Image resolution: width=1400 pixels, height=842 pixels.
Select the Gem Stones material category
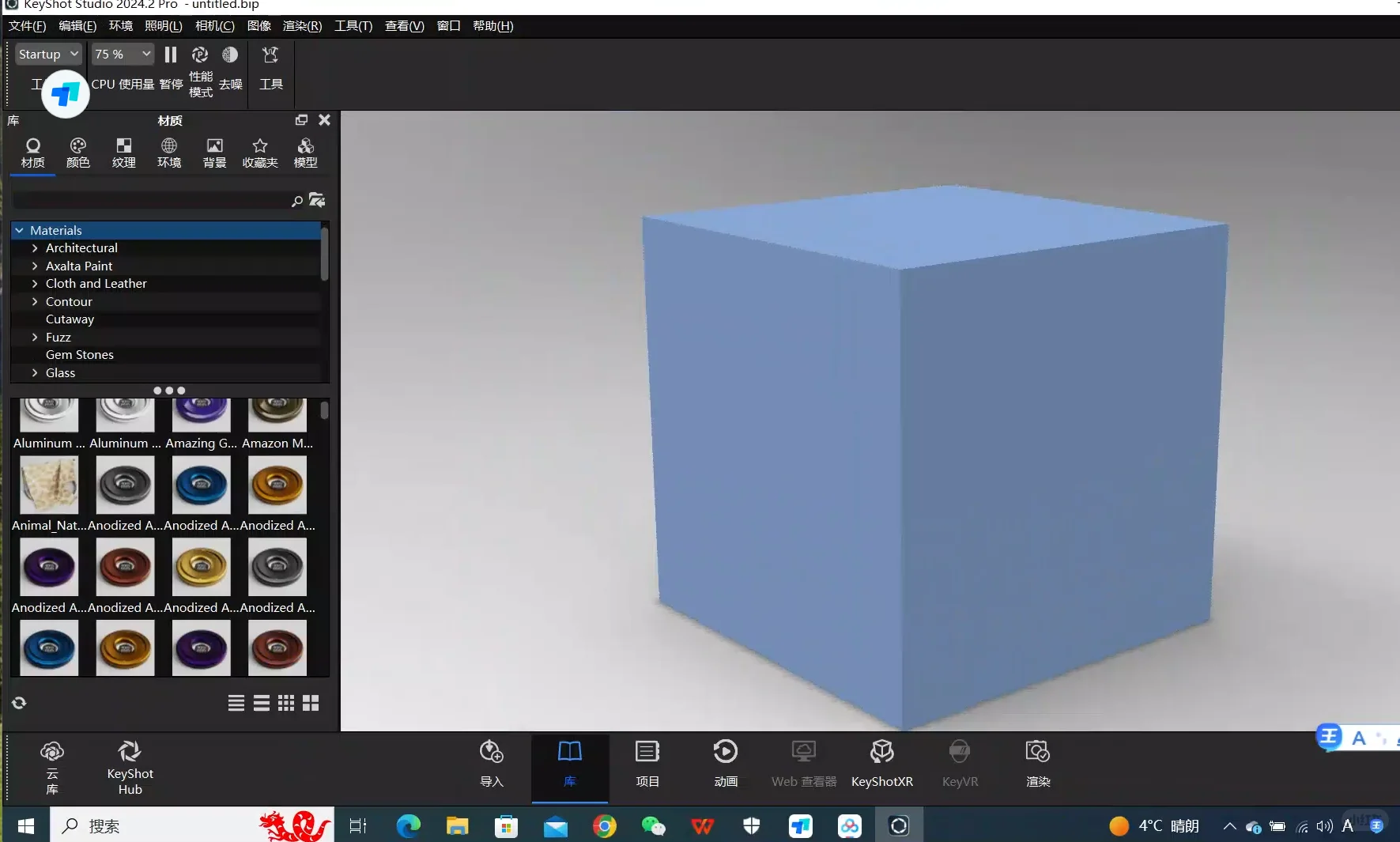[80, 355]
